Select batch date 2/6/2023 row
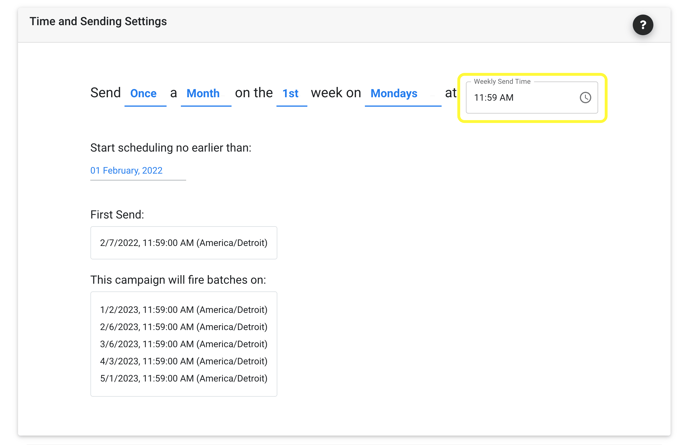The height and width of the screenshot is (445, 688). [x=183, y=327]
